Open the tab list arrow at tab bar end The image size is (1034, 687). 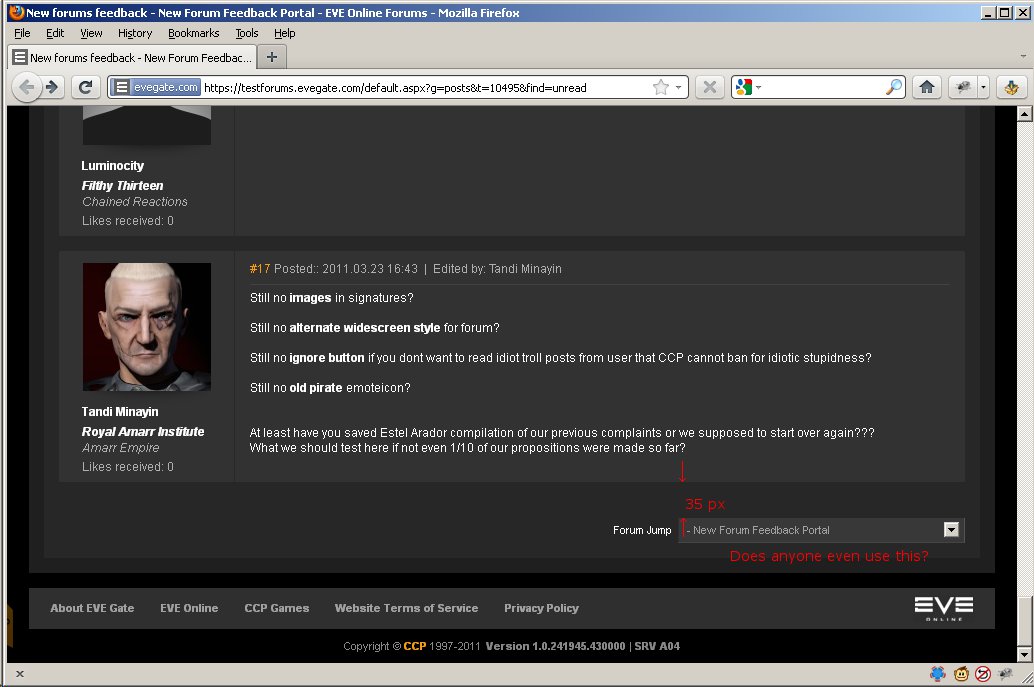tap(1023, 57)
